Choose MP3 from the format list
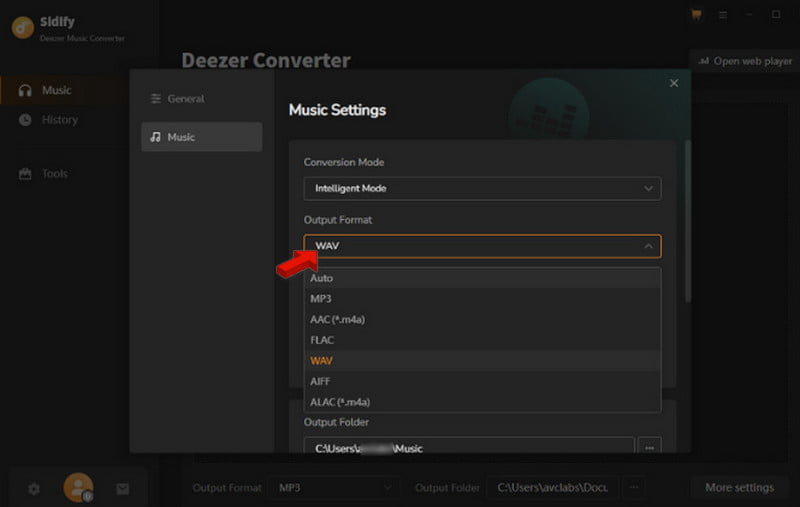 (482, 299)
